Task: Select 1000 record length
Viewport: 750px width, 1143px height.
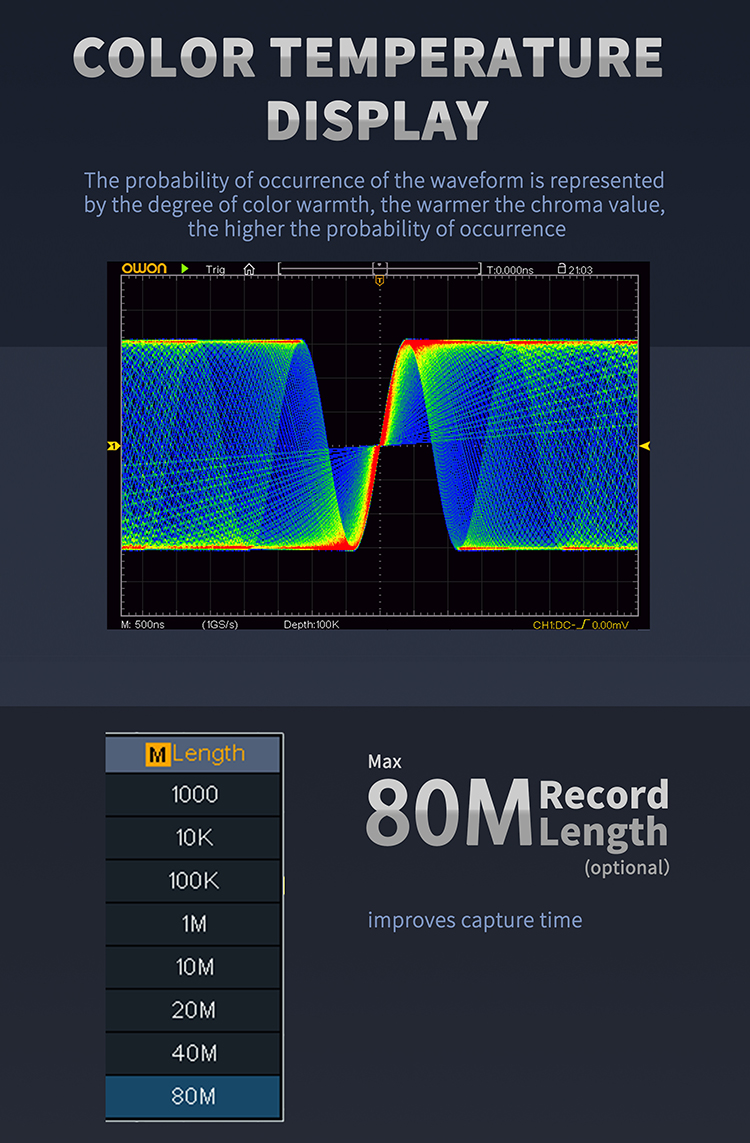Action: pos(194,795)
